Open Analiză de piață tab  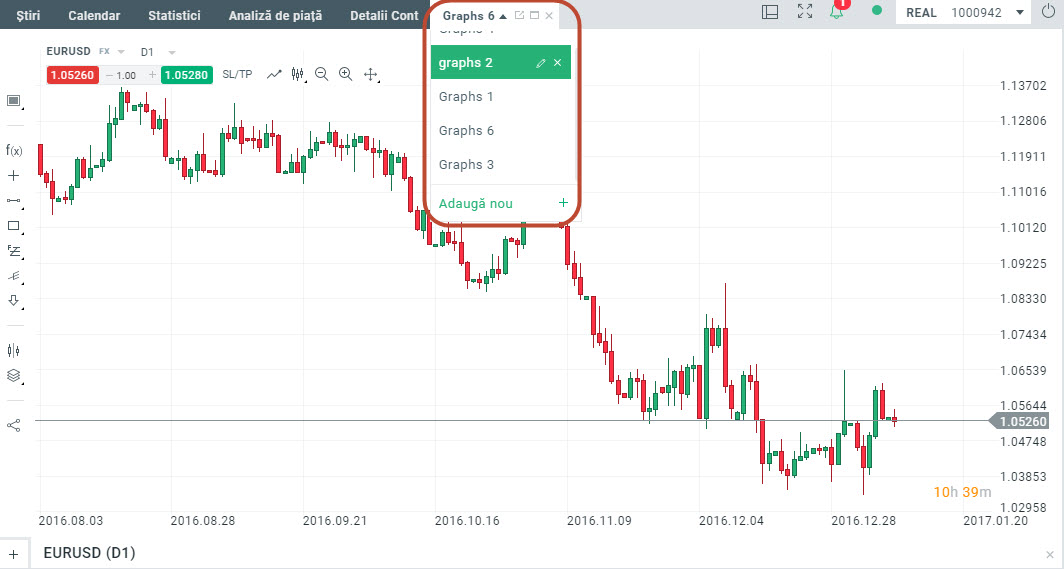click(x=276, y=15)
